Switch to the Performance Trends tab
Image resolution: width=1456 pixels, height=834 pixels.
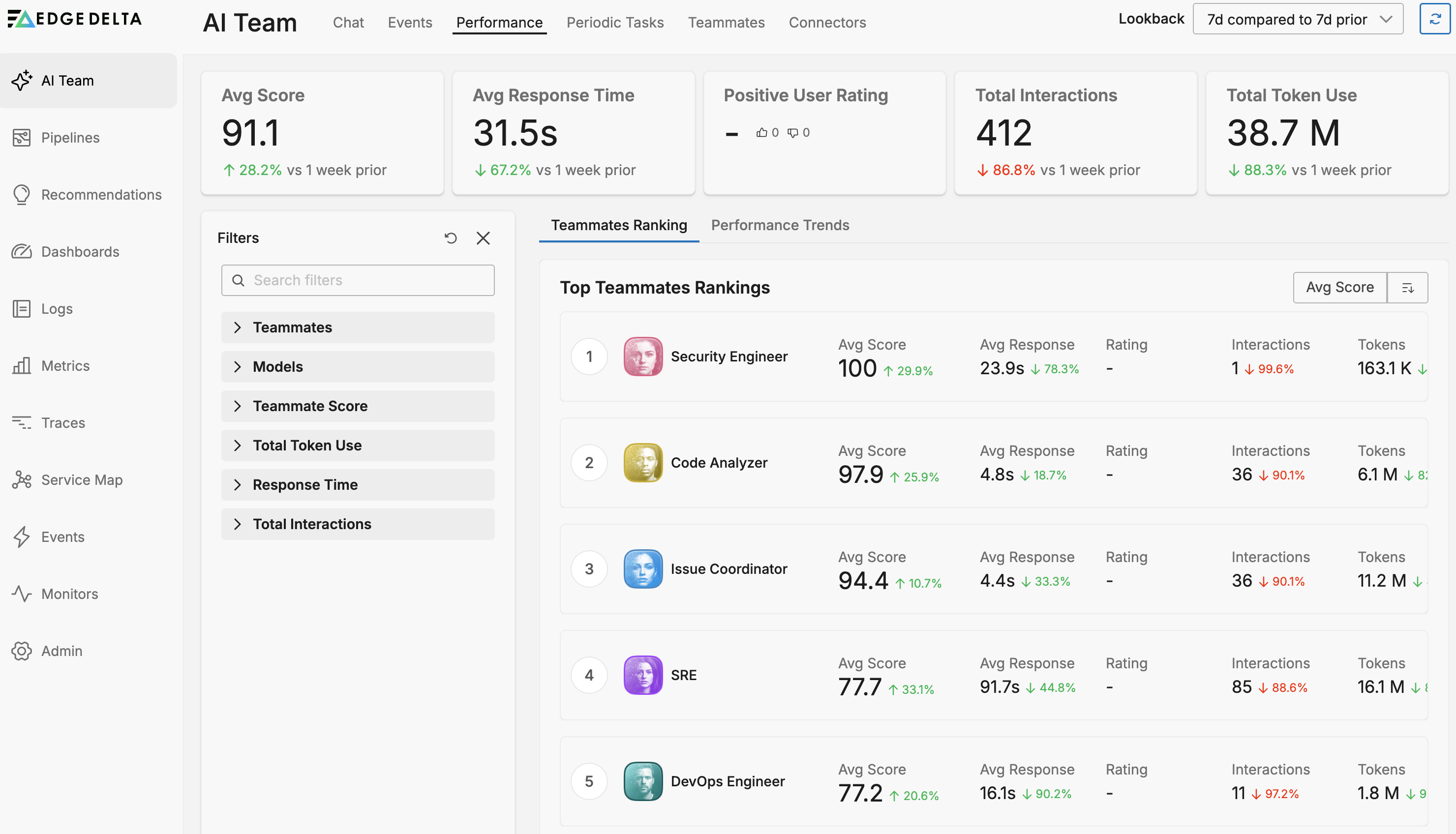(780, 225)
